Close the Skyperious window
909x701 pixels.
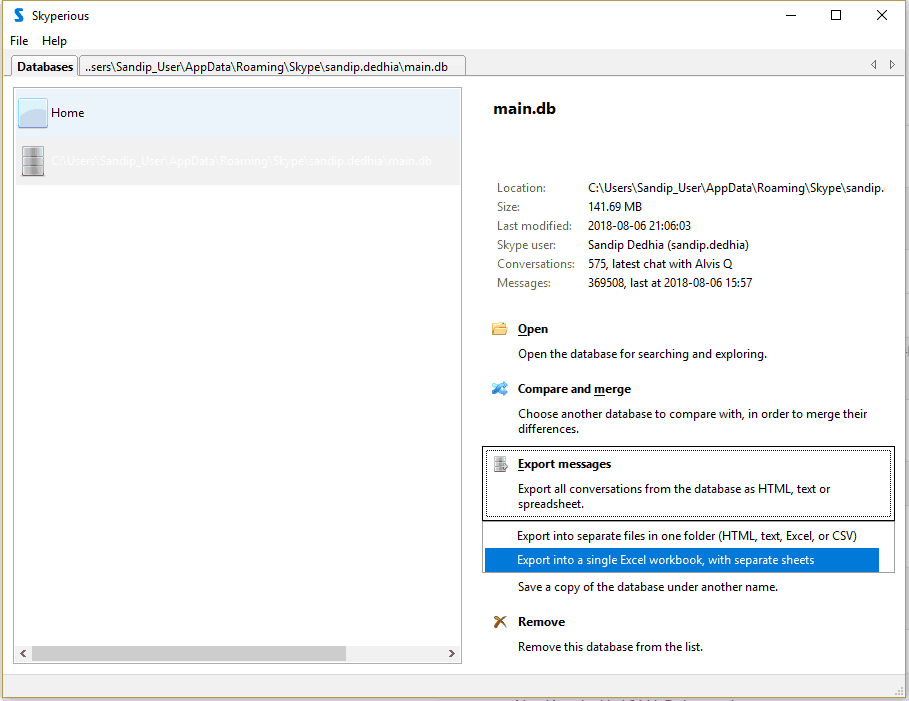point(882,15)
